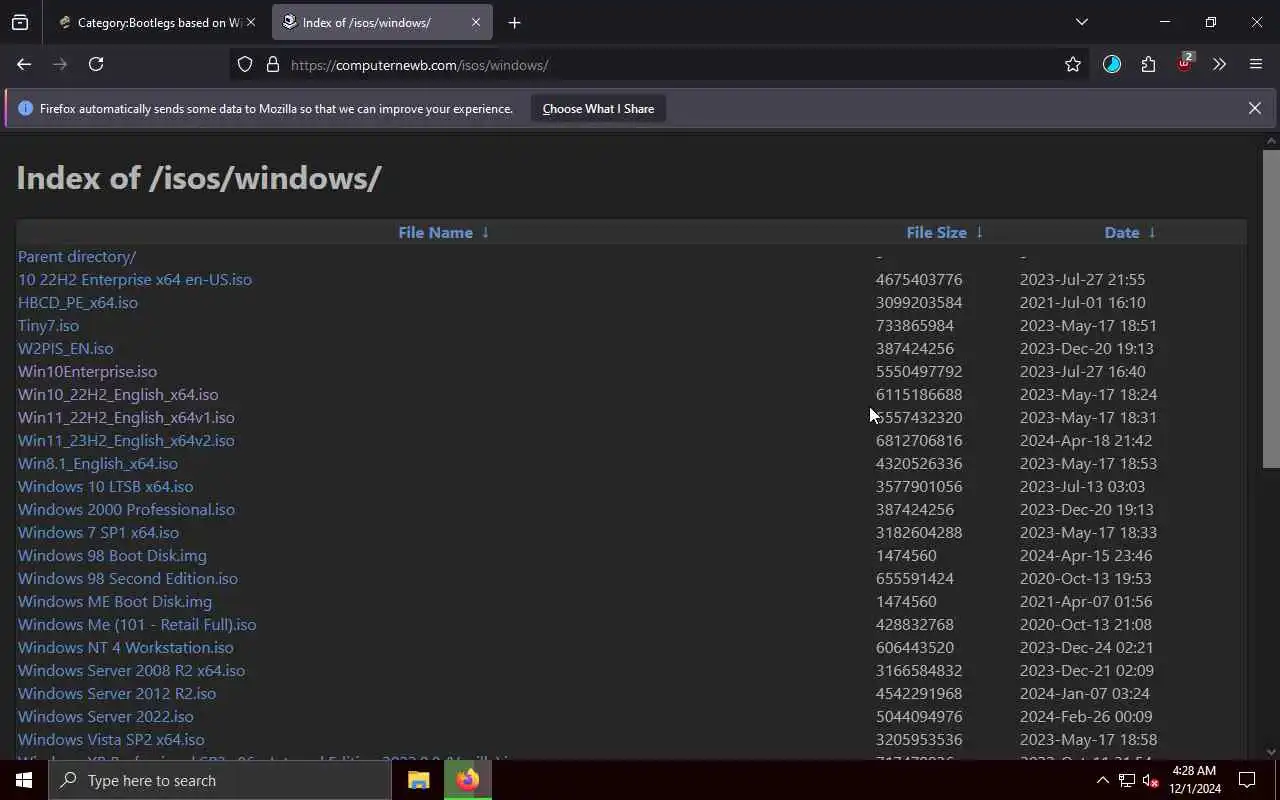Download Windows Server 2008 R2 x64.iso
The image size is (1280, 800).
coord(131,670)
